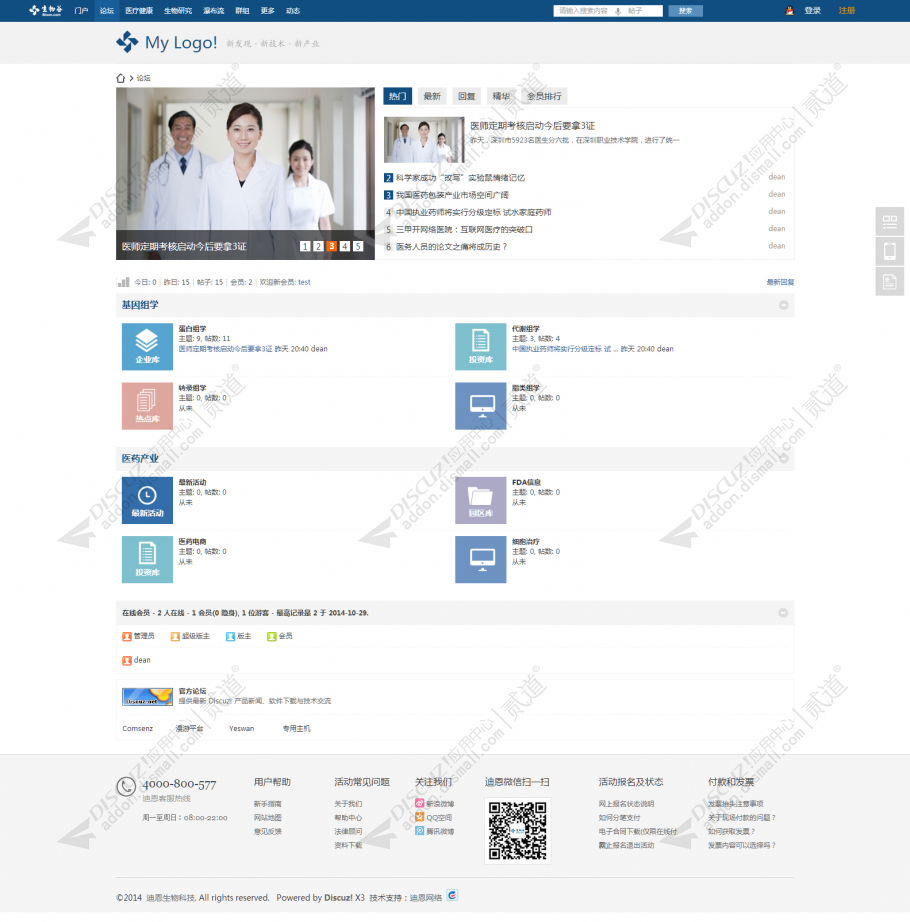
Task: Click the mobile phone icon on right sidebar
Action: click(889, 252)
